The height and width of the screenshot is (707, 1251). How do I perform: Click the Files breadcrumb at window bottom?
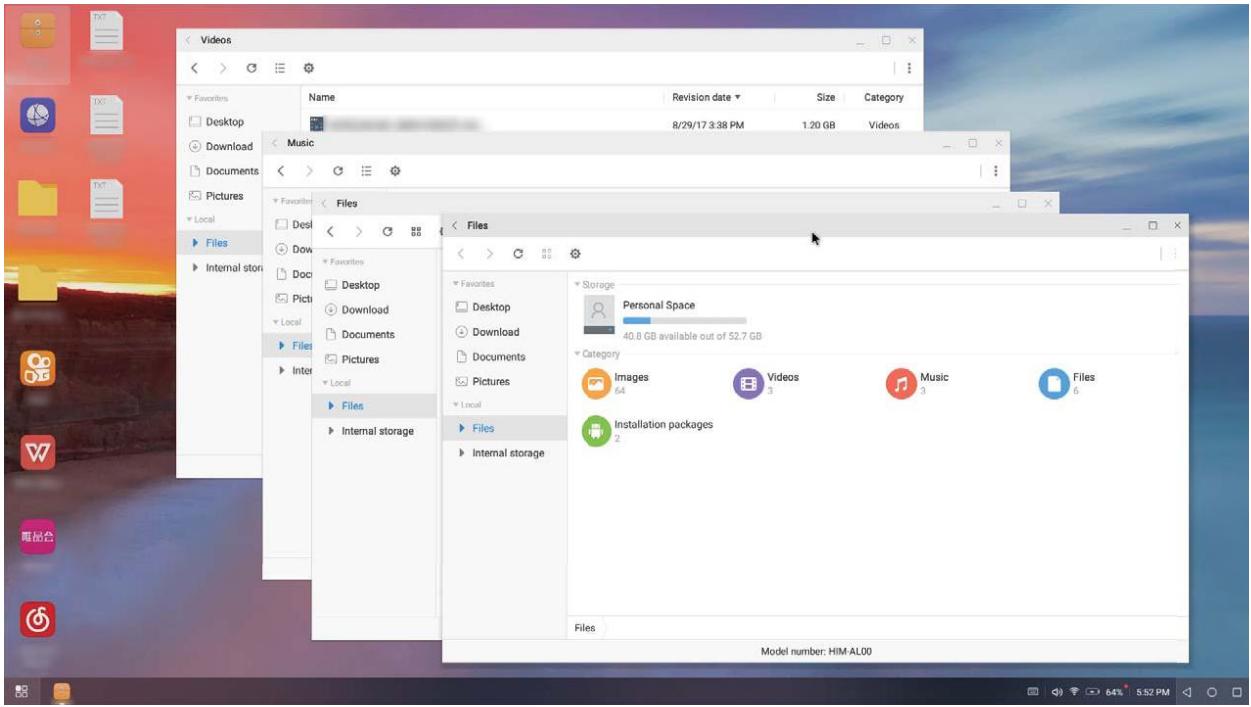coord(585,628)
